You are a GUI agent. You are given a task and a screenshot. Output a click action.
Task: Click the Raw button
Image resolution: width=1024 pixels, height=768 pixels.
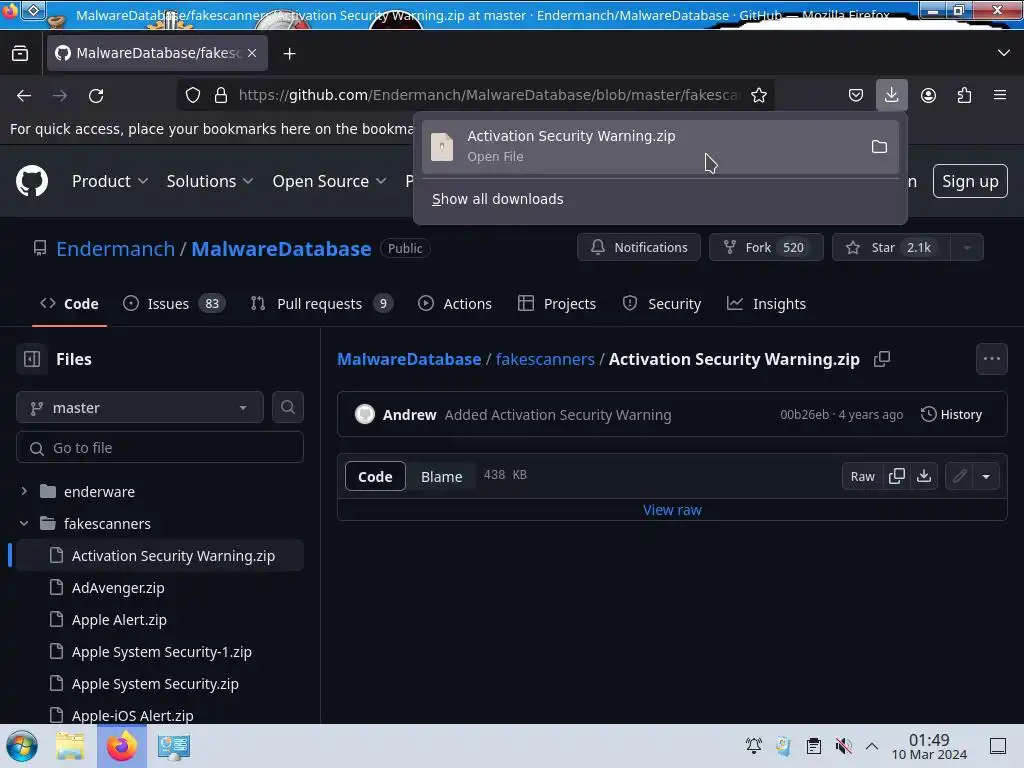pos(862,476)
